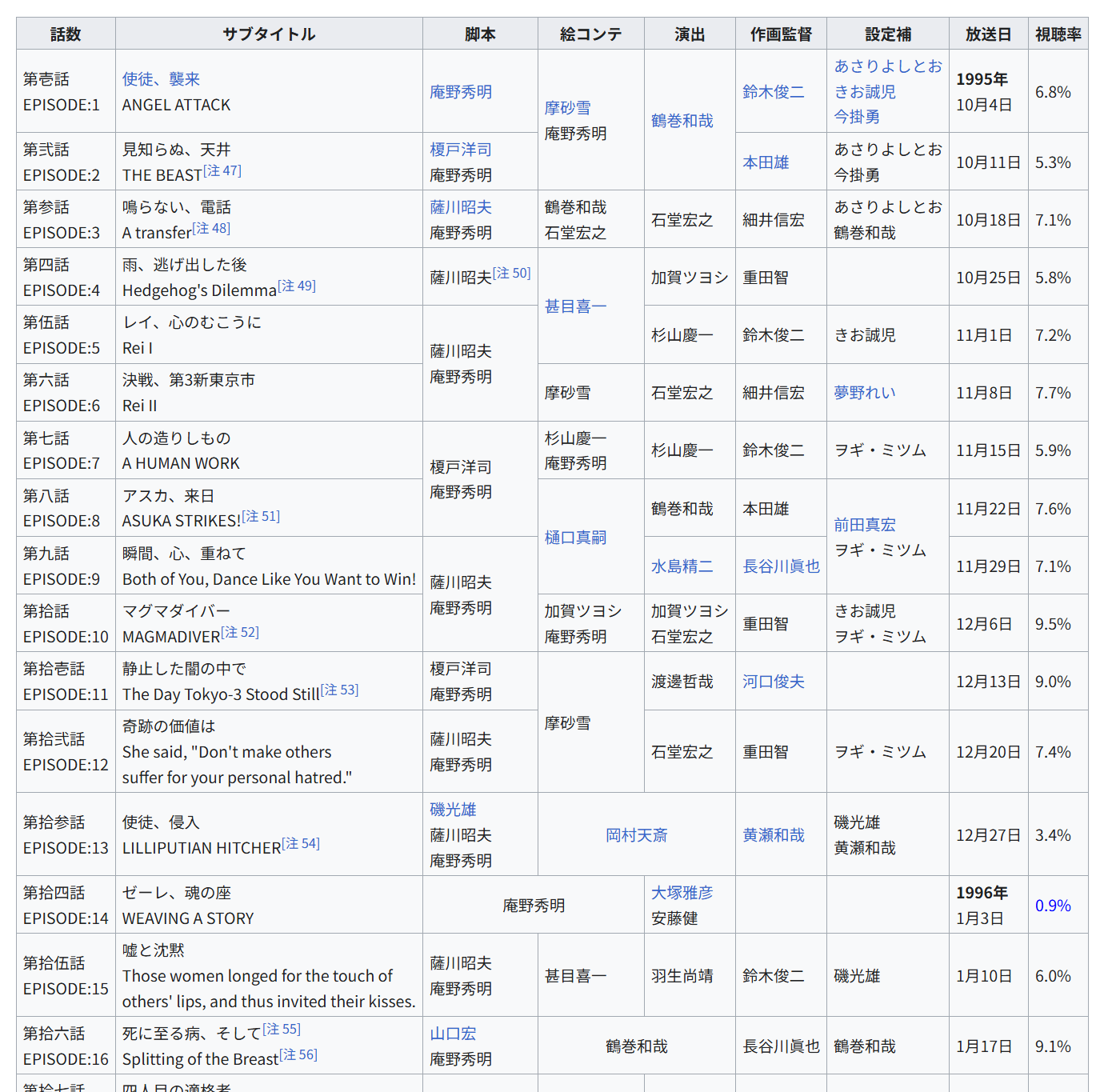
Task: Open footnote 注 56 after Splitting of the Breast
Action: tap(298, 1055)
